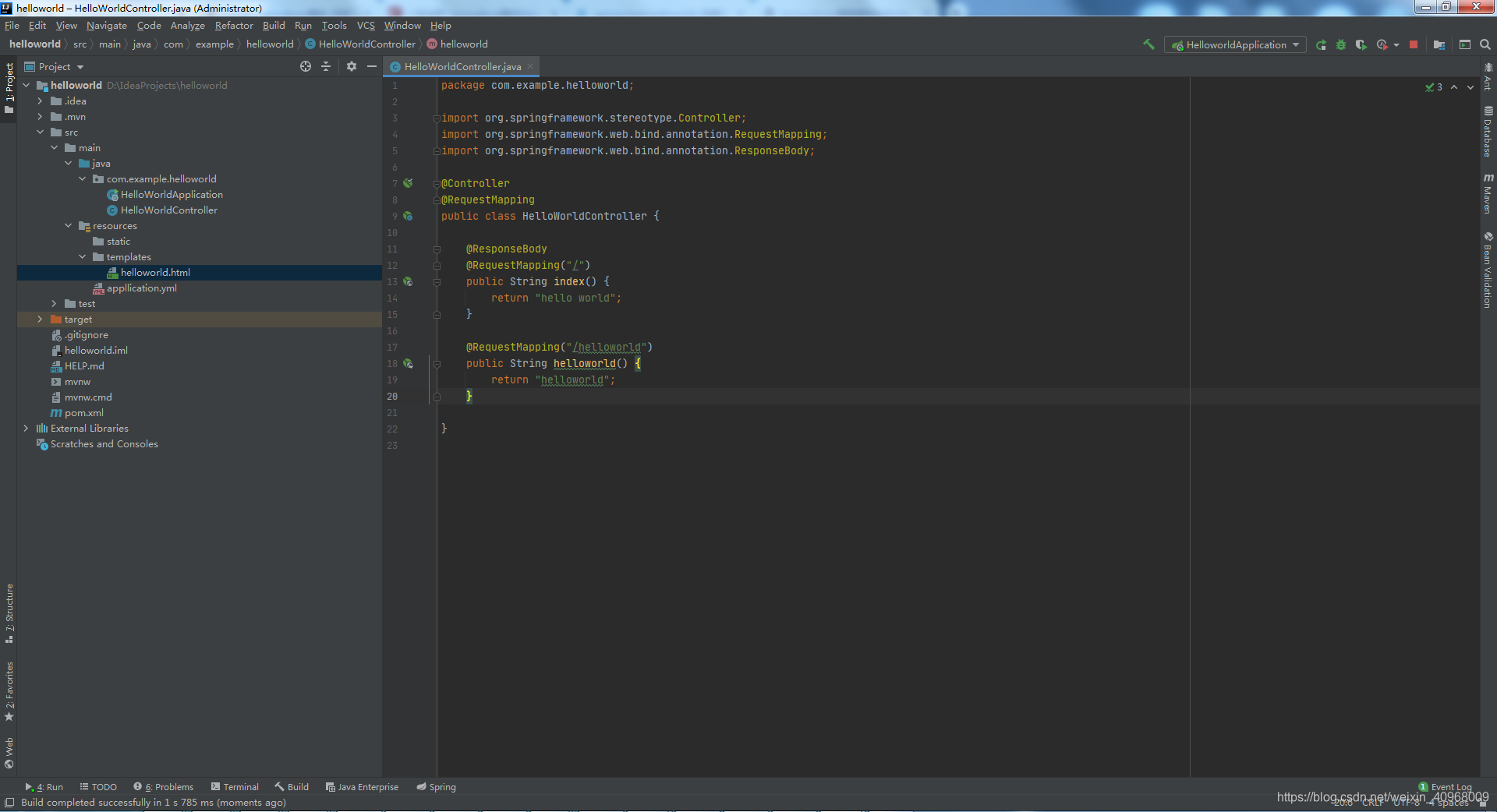Open Search Everywhere magnifier
Screen dimensions: 1497x812
[x=1485, y=44]
